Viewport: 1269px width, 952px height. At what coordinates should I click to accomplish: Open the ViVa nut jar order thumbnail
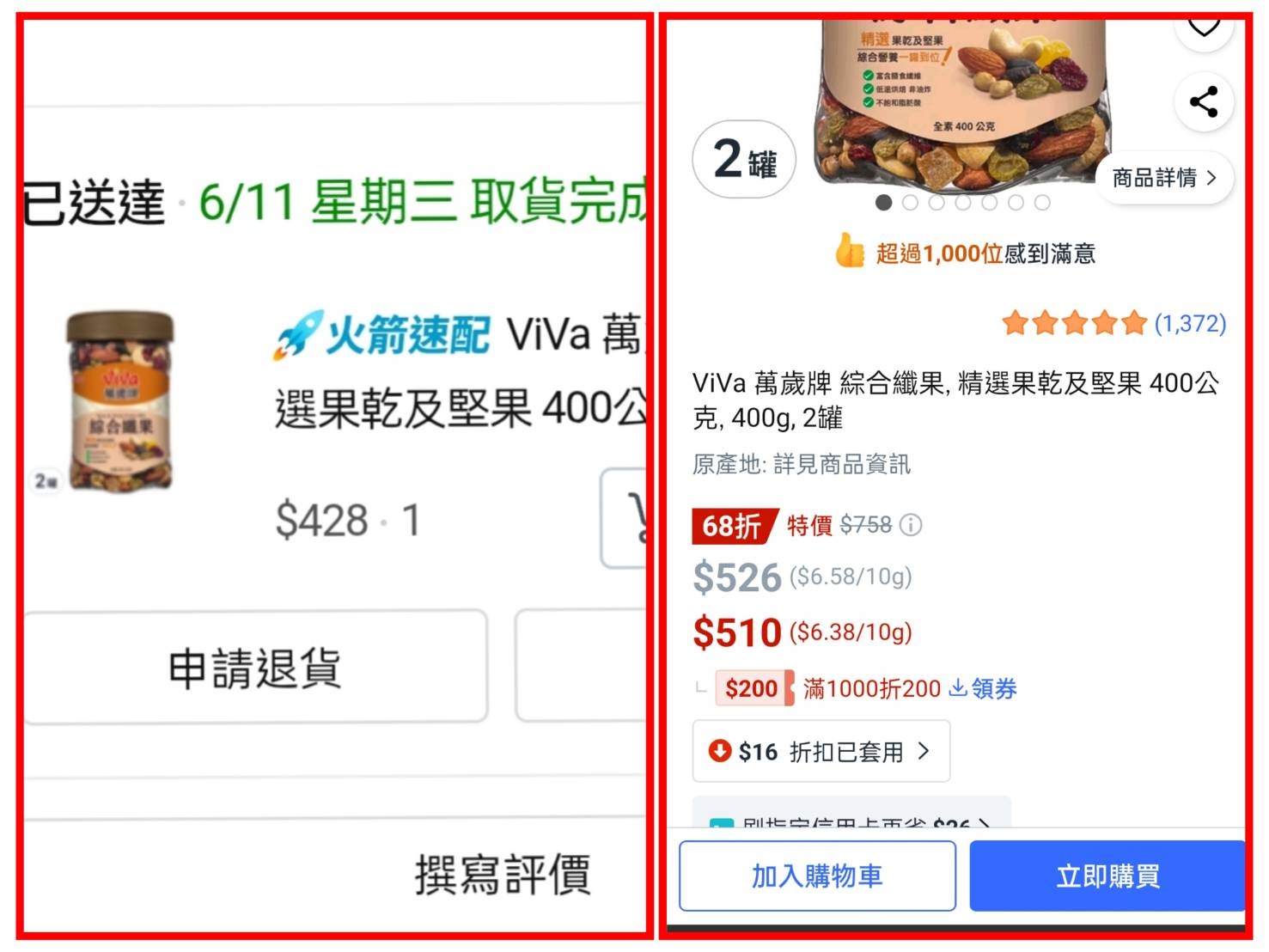(119, 401)
